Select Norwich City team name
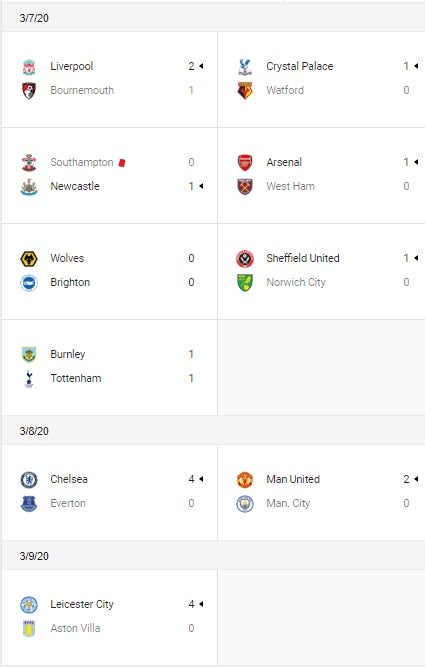 click(296, 282)
